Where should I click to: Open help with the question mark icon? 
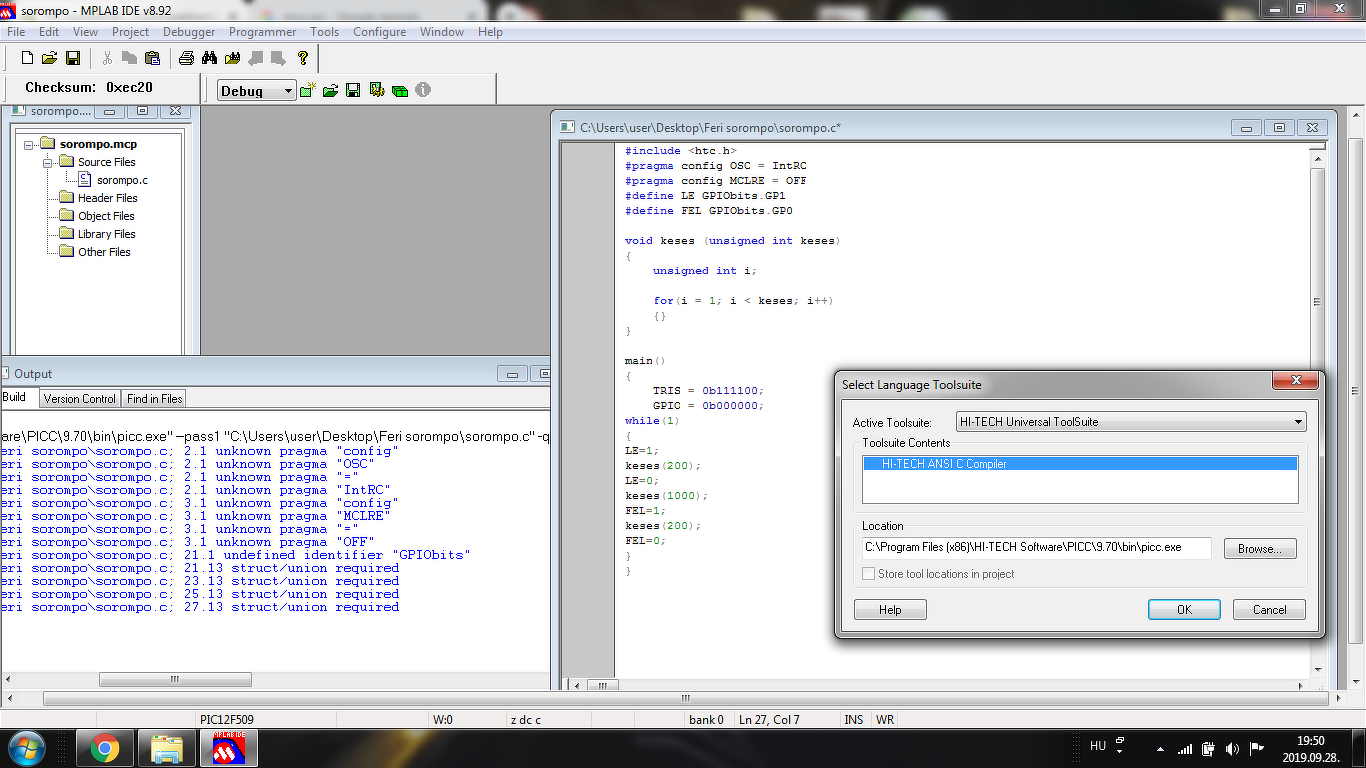303,58
